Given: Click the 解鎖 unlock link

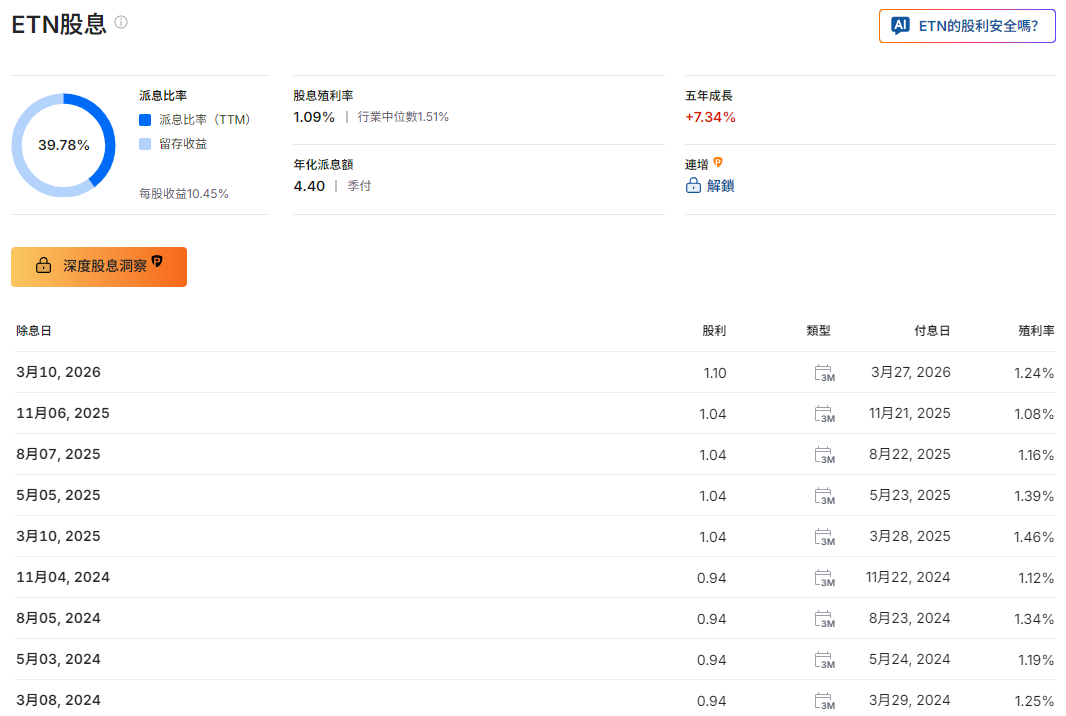Looking at the screenshot, I should (x=720, y=185).
